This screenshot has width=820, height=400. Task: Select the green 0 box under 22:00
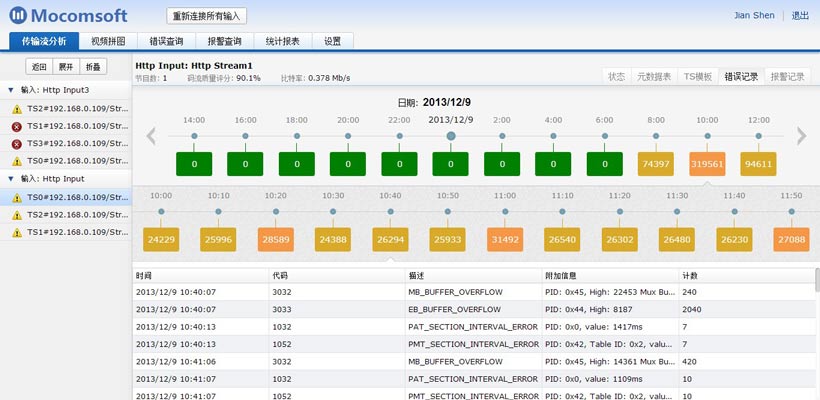400,164
